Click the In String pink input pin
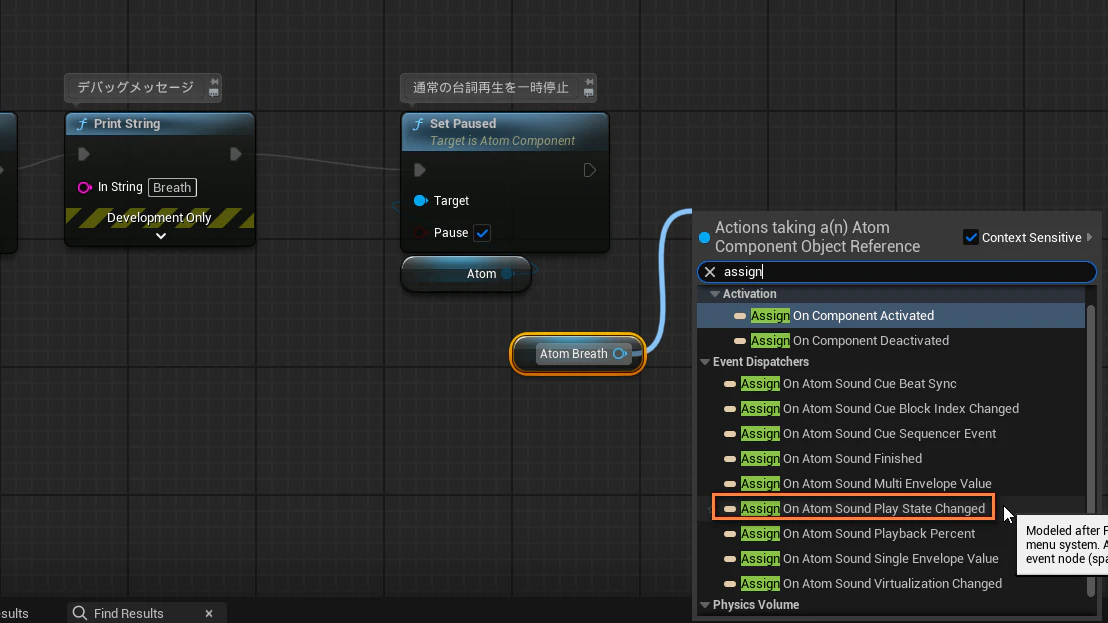The width and height of the screenshot is (1108, 623). 84,187
